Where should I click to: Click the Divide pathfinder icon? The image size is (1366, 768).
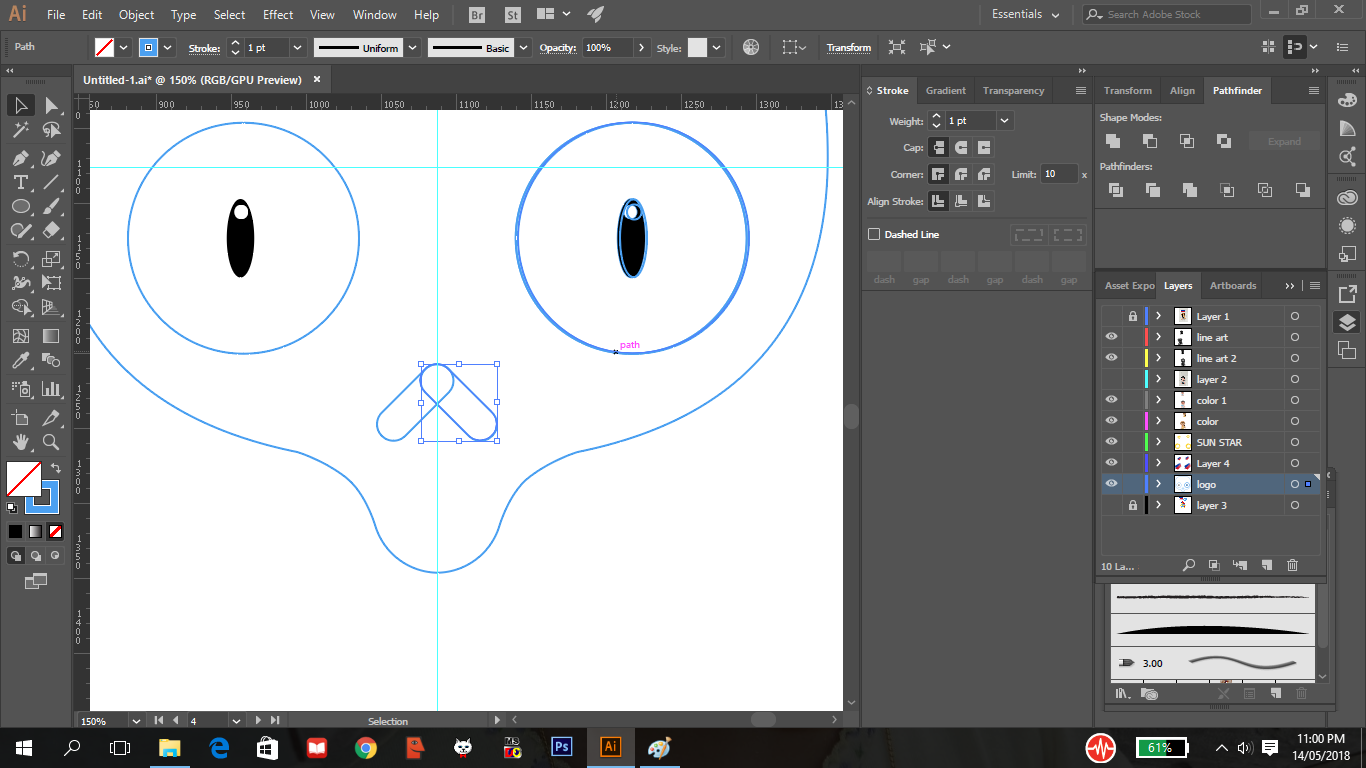(x=1115, y=190)
